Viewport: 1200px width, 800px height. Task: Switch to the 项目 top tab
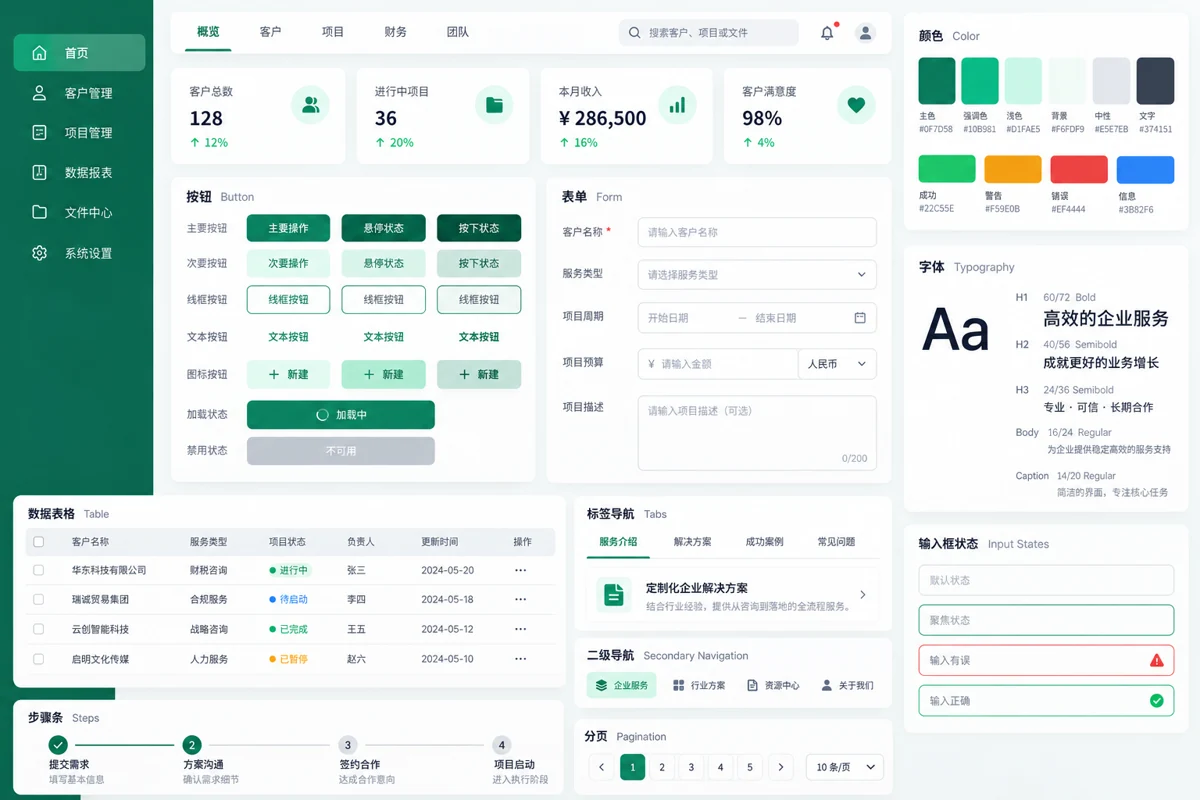[333, 32]
